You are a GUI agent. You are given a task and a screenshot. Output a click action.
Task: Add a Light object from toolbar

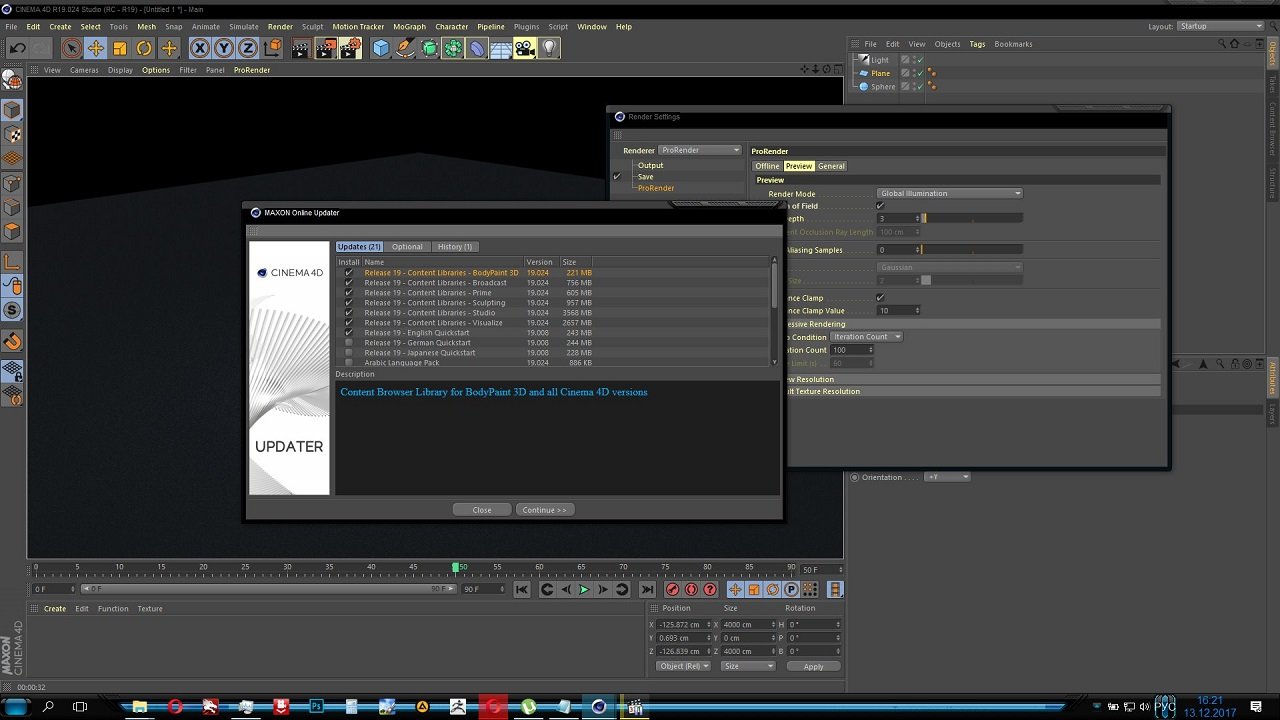click(549, 48)
